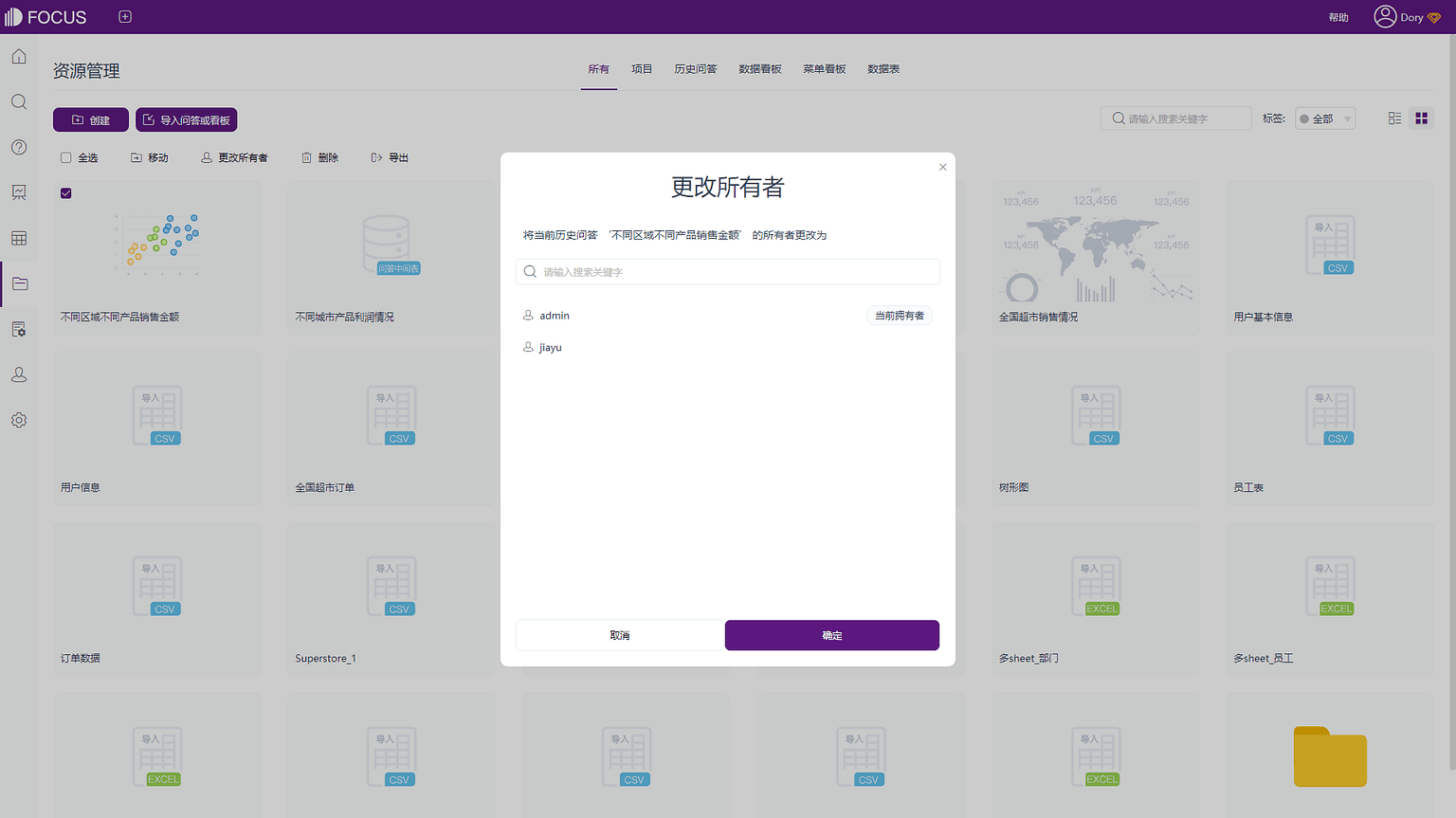1456x818 pixels.
Task: Focus the resource search field
Action: click(x=1176, y=118)
